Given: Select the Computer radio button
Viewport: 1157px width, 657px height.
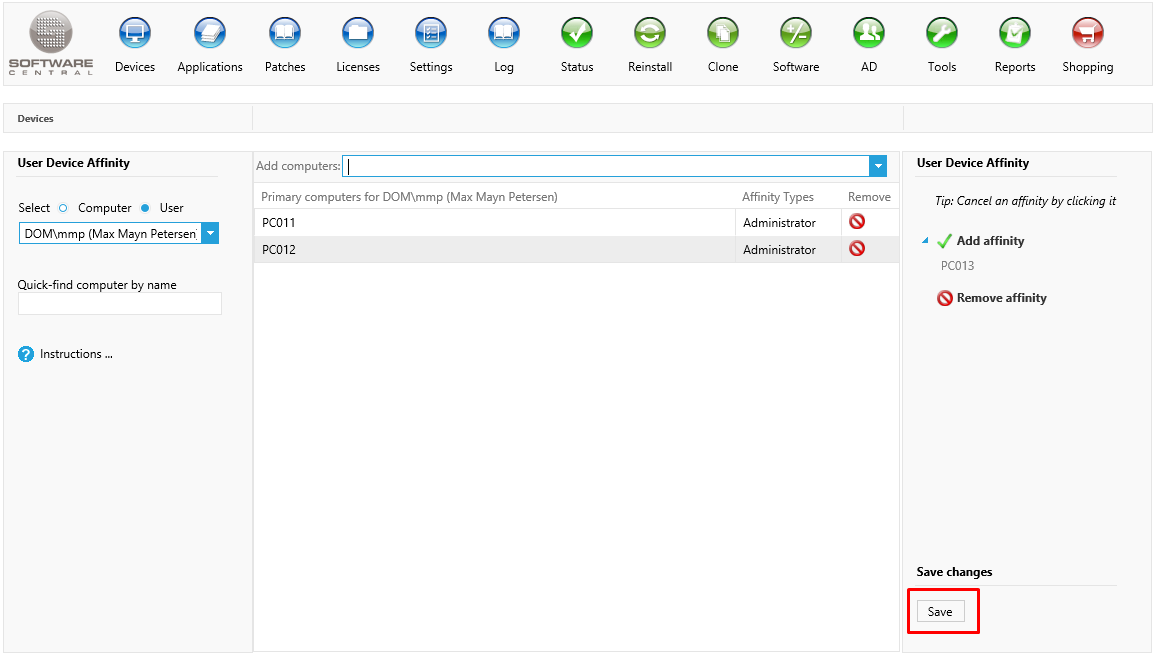Looking at the screenshot, I should tap(63, 208).
